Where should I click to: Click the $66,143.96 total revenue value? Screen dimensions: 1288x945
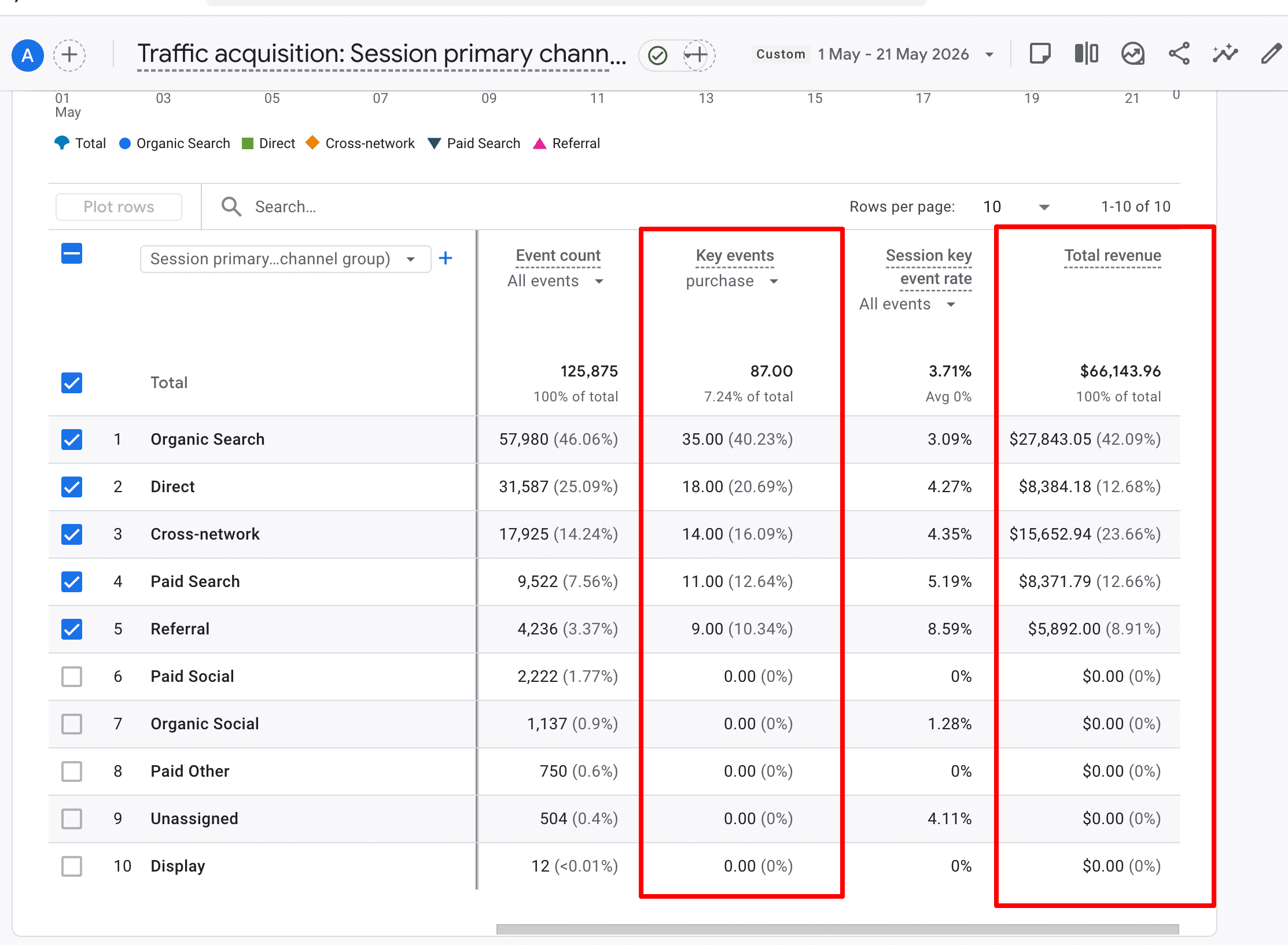(x=1120, y=371)
